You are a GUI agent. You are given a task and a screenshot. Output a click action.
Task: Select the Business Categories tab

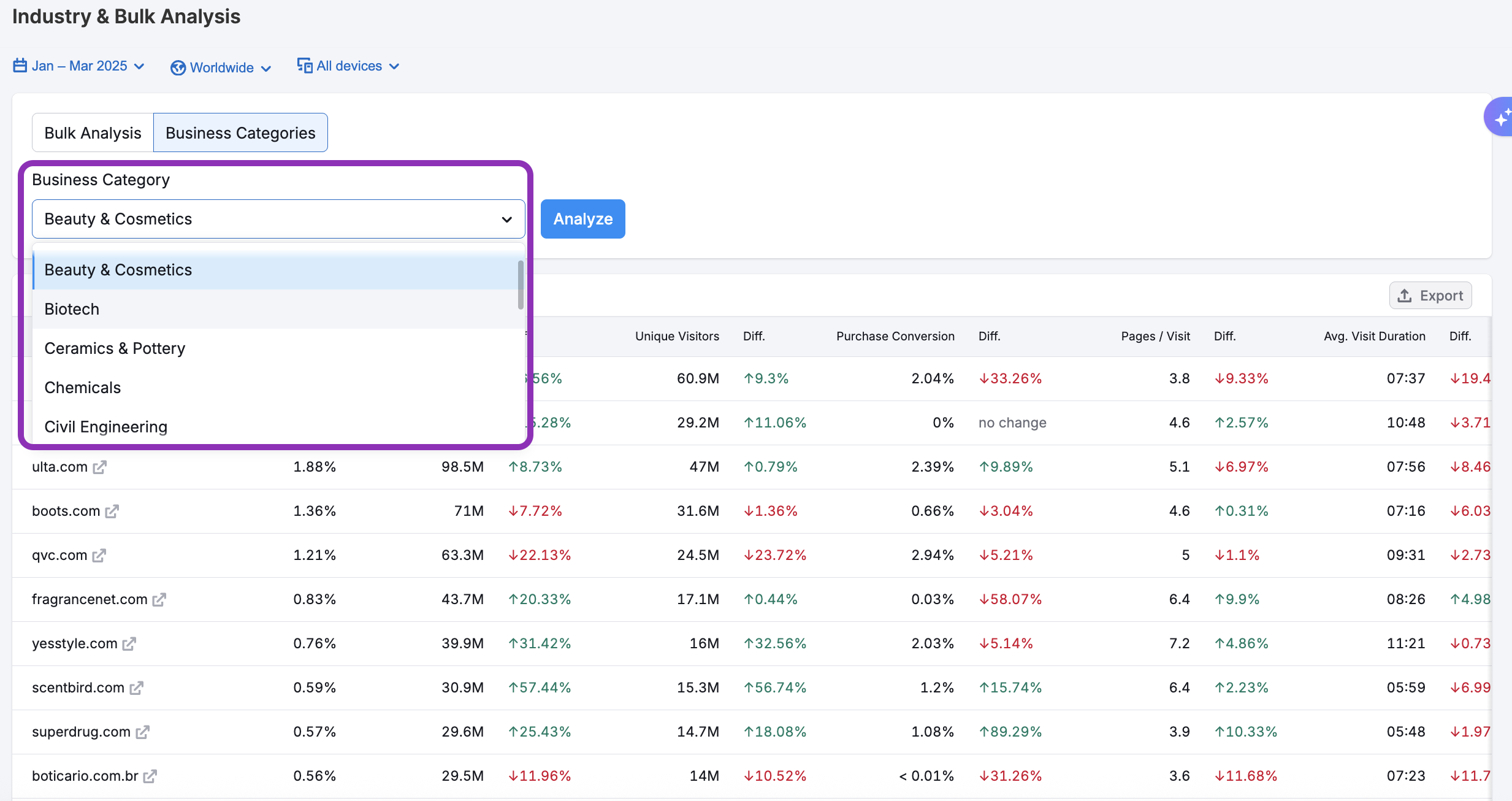coord(240,132)
